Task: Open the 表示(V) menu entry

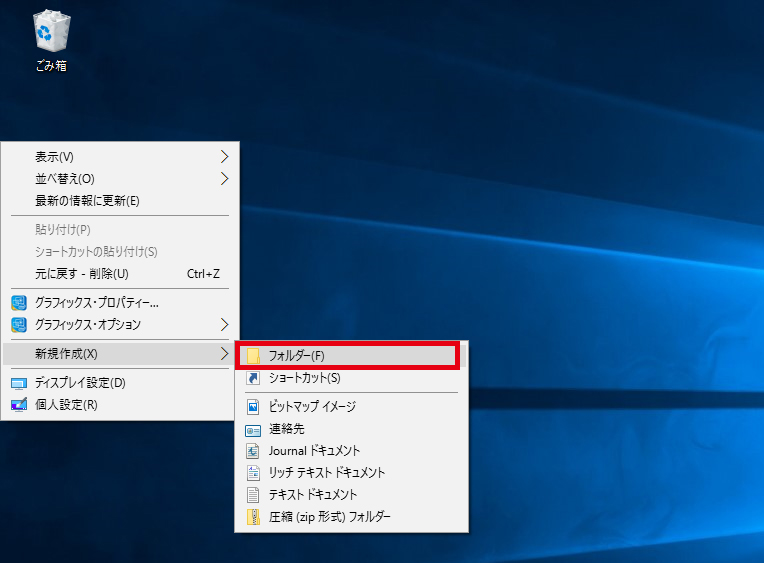Action: [x=120, y=156]
